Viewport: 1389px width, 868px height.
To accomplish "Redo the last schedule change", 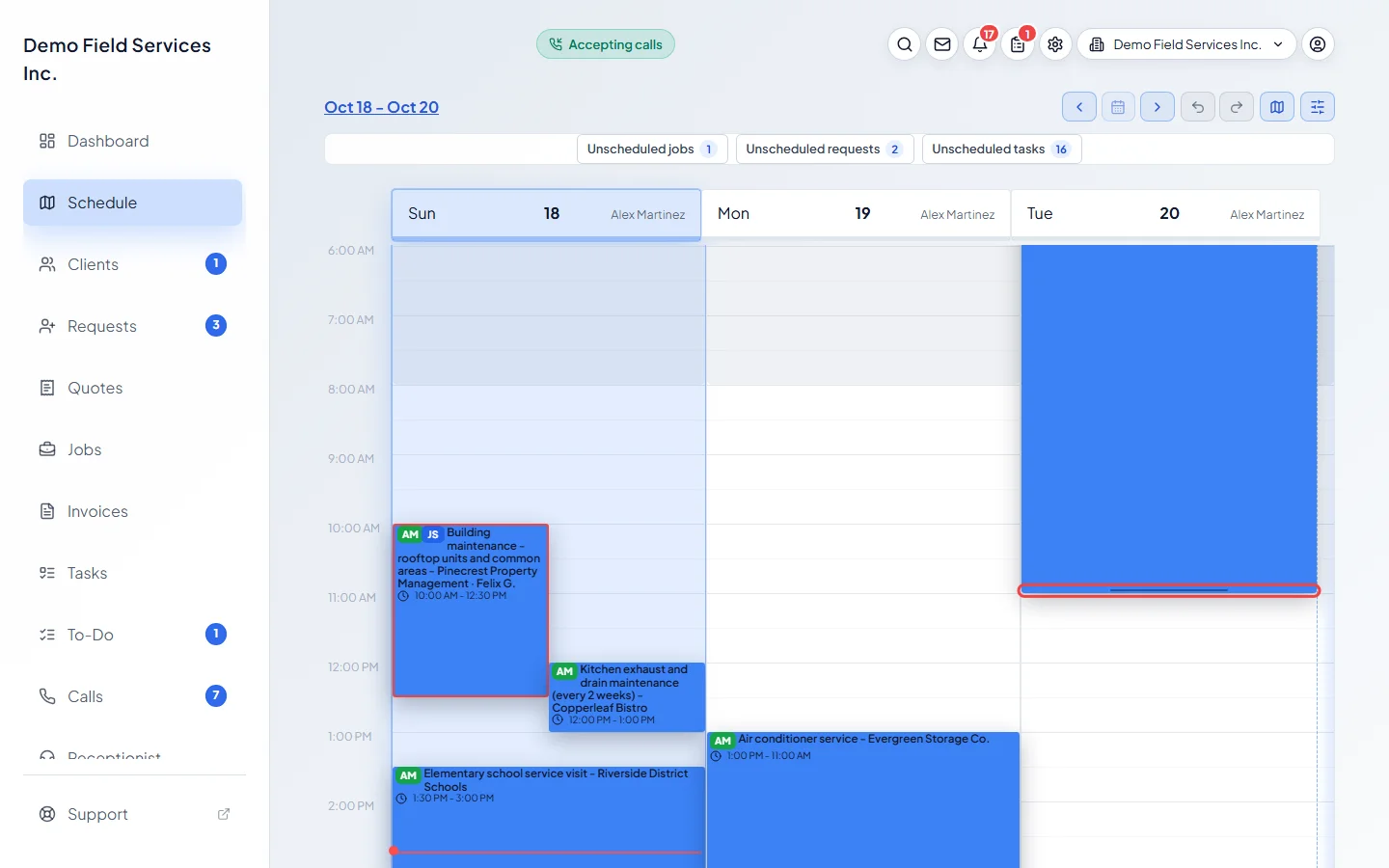I will click(x=1237, y=107).
